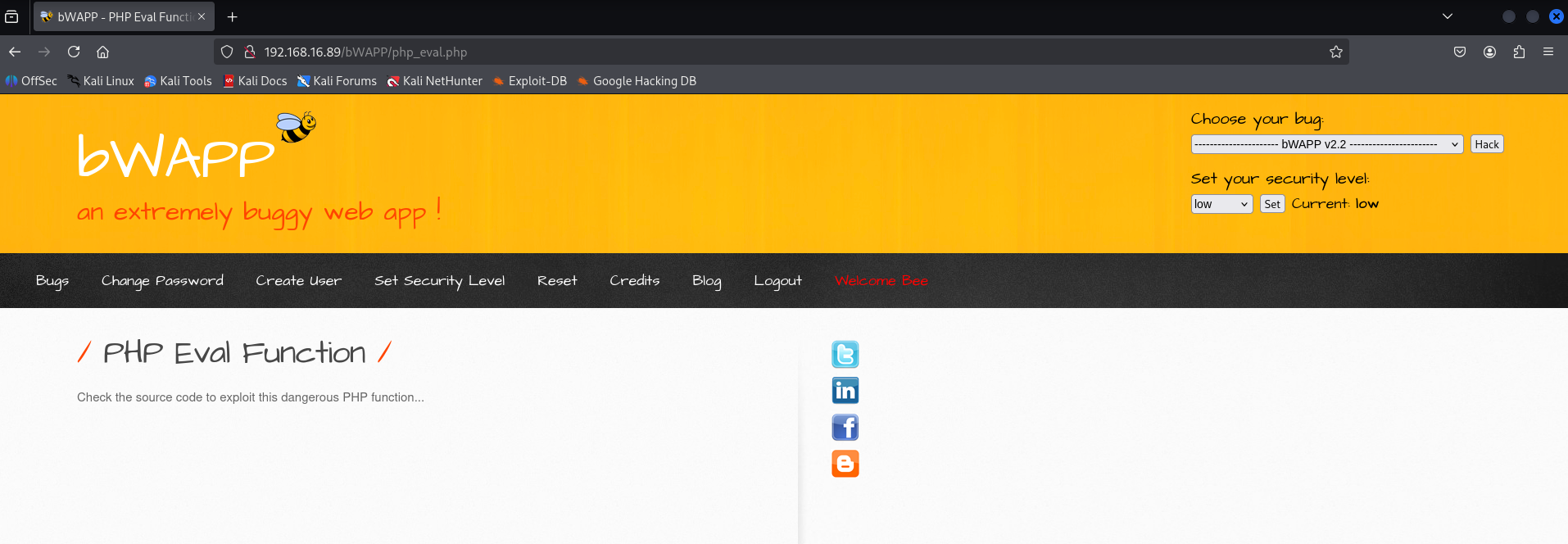Screen dimensions: 1568x544
Task: Open Create User menu item
Action: pos(299,281)
